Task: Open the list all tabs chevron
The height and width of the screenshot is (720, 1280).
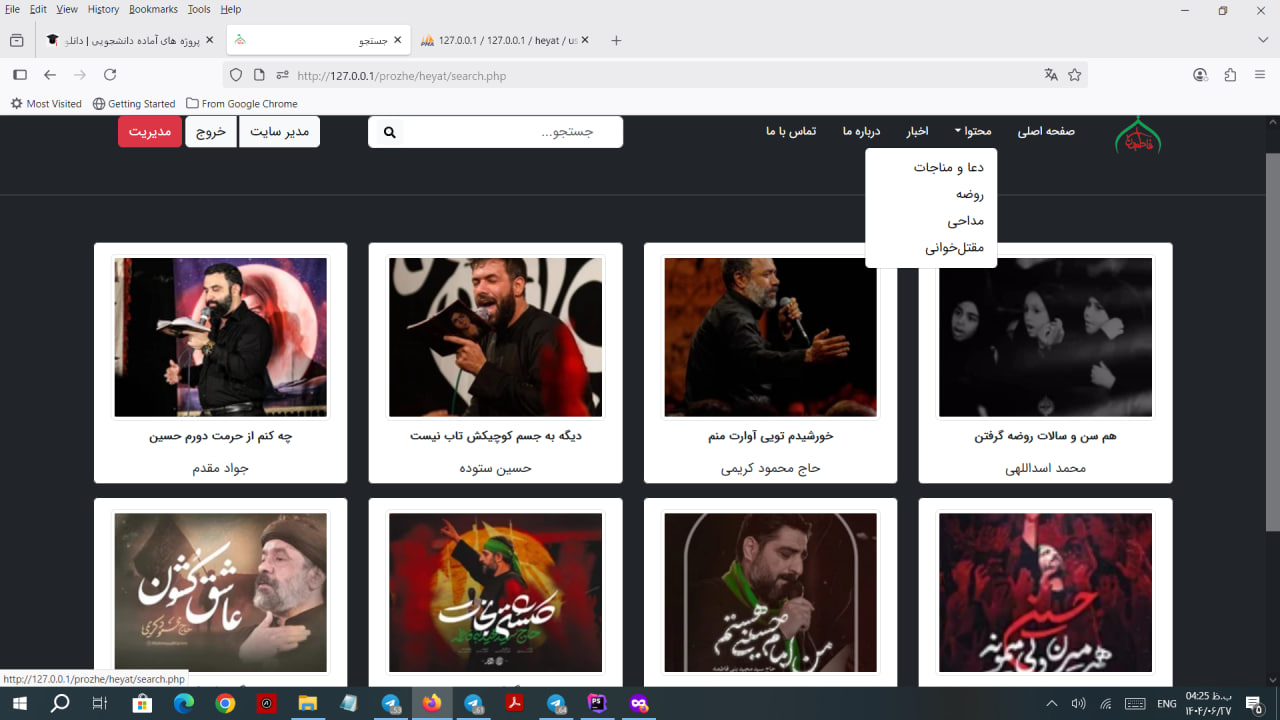Action: pos(1263,40)
